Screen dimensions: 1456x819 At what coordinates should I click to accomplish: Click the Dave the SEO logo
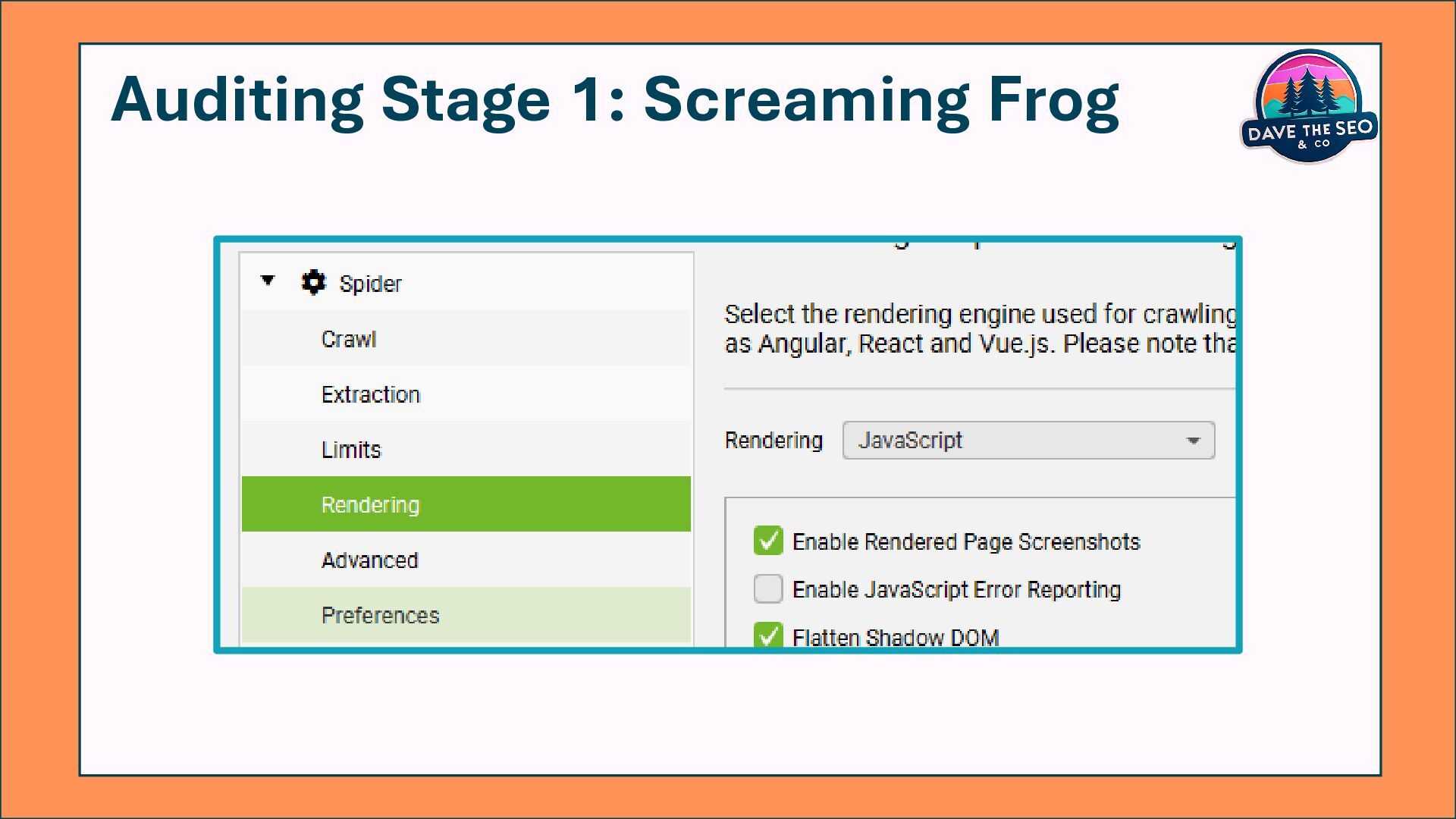[x=1309, y=107]
